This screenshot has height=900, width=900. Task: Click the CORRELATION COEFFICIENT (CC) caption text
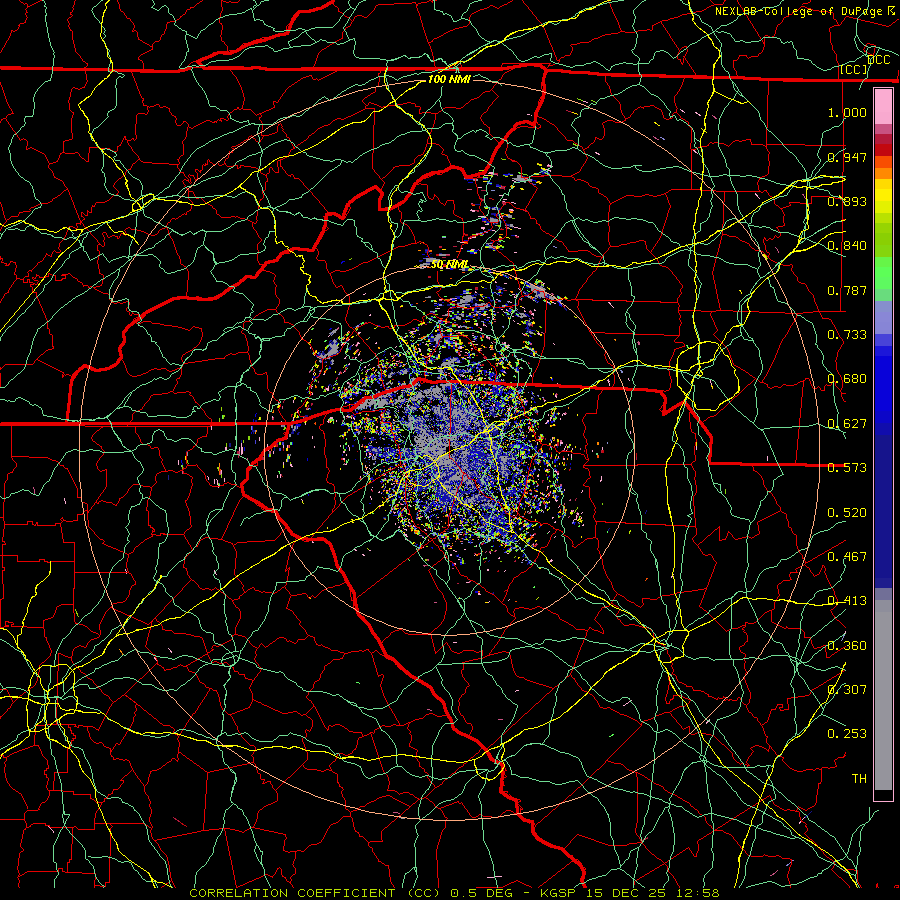coord(315,893)
